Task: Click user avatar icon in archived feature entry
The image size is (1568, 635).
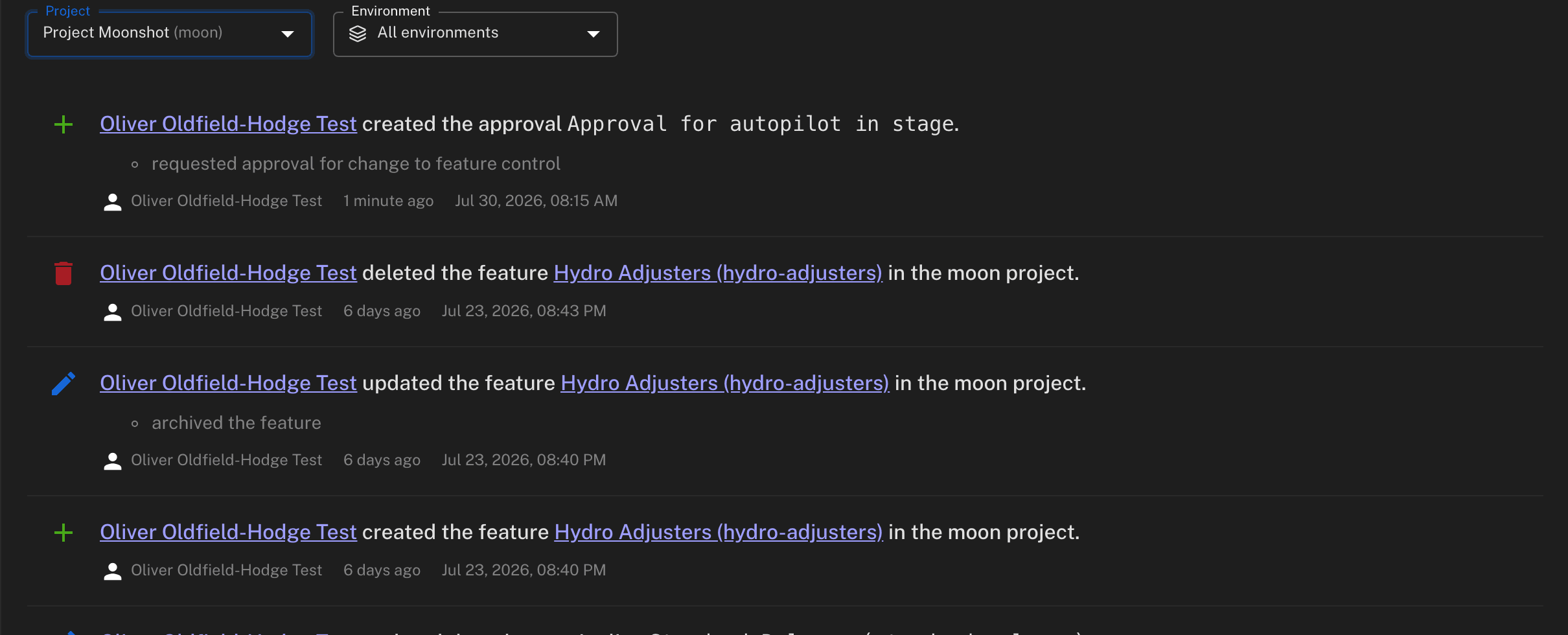Action: [113, 461]
